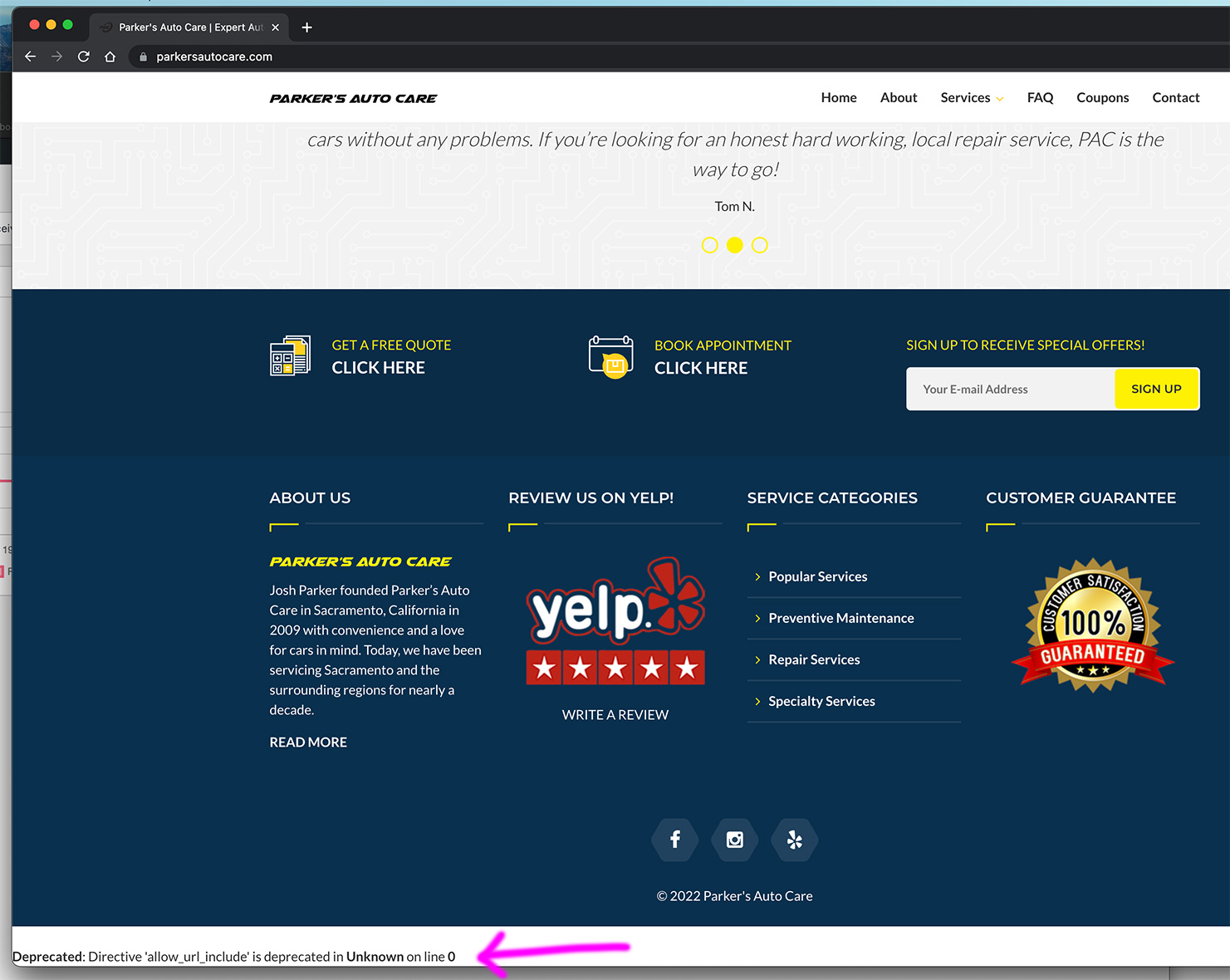Click the Yelp five-star logo image
The image size is (1230, 980).
click(615, 621)
